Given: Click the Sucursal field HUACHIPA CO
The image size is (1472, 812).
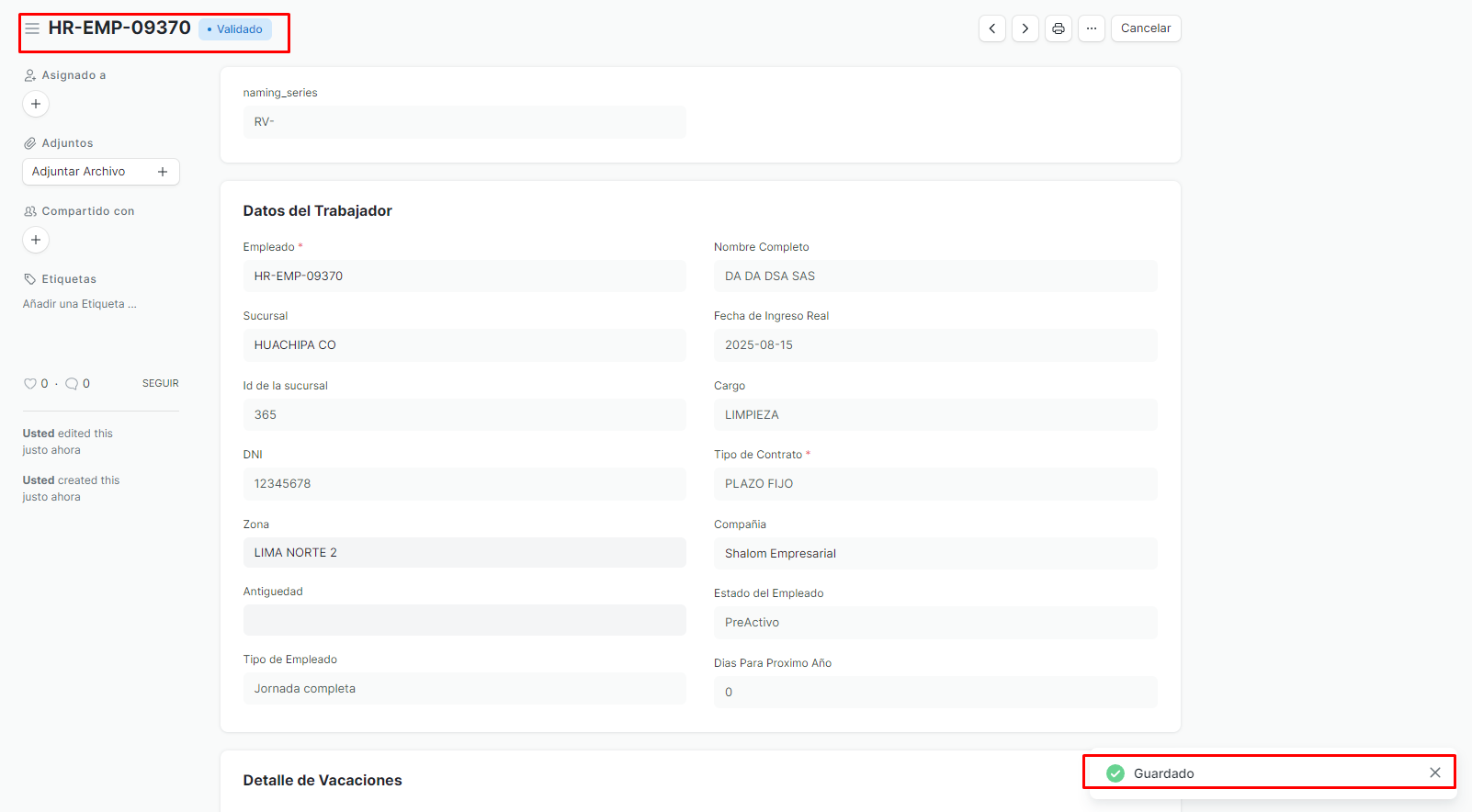Looking at the screenshot, I should click(464, 345).
